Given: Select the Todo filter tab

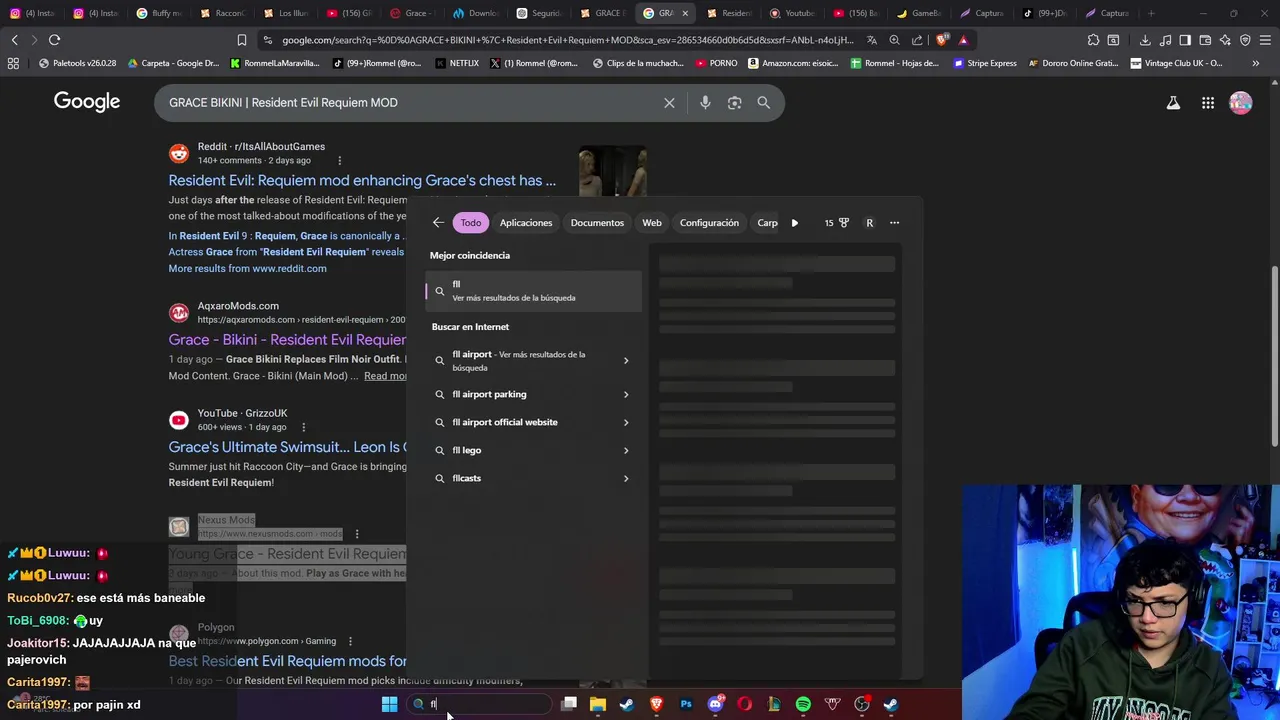Looking at the screenshot, I should coord(470,223).
